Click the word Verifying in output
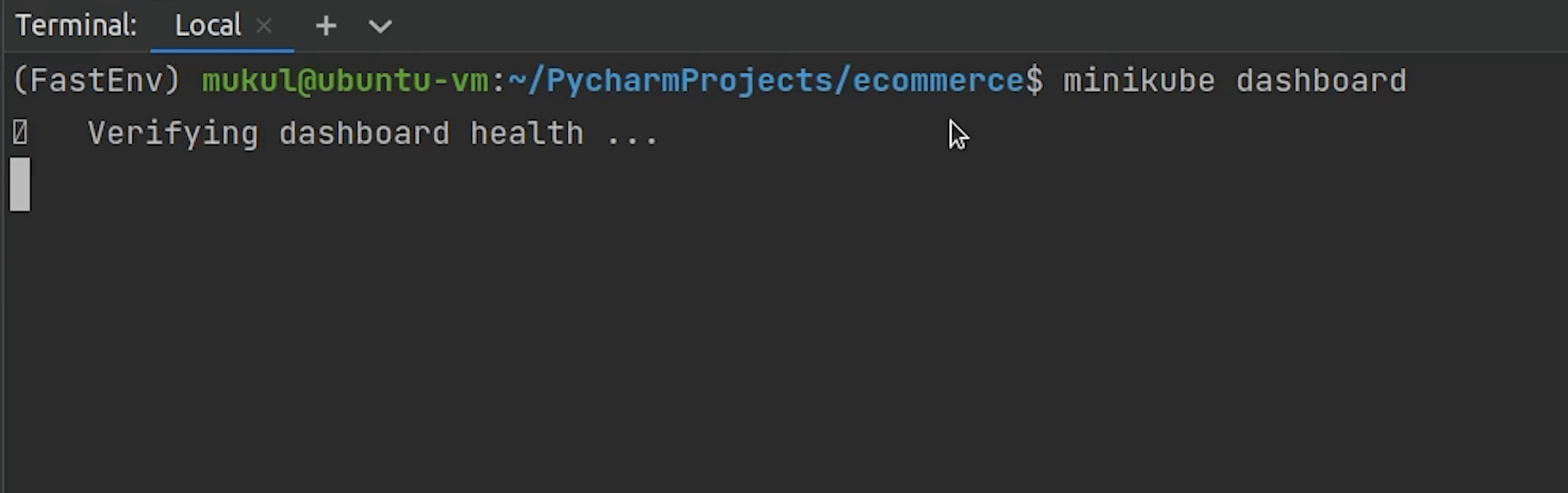The width and height of the screenshot is (1568, 493). (172, 133)
